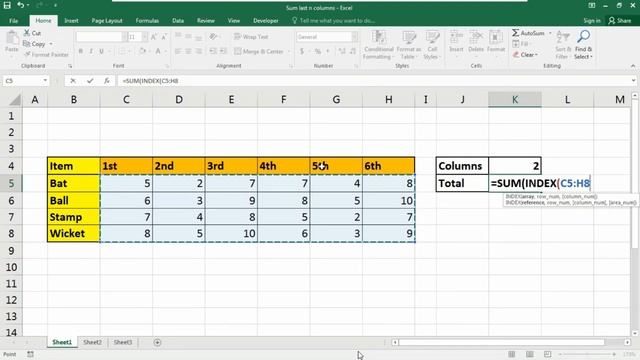Click the Insert cells icon

(456, 38)
